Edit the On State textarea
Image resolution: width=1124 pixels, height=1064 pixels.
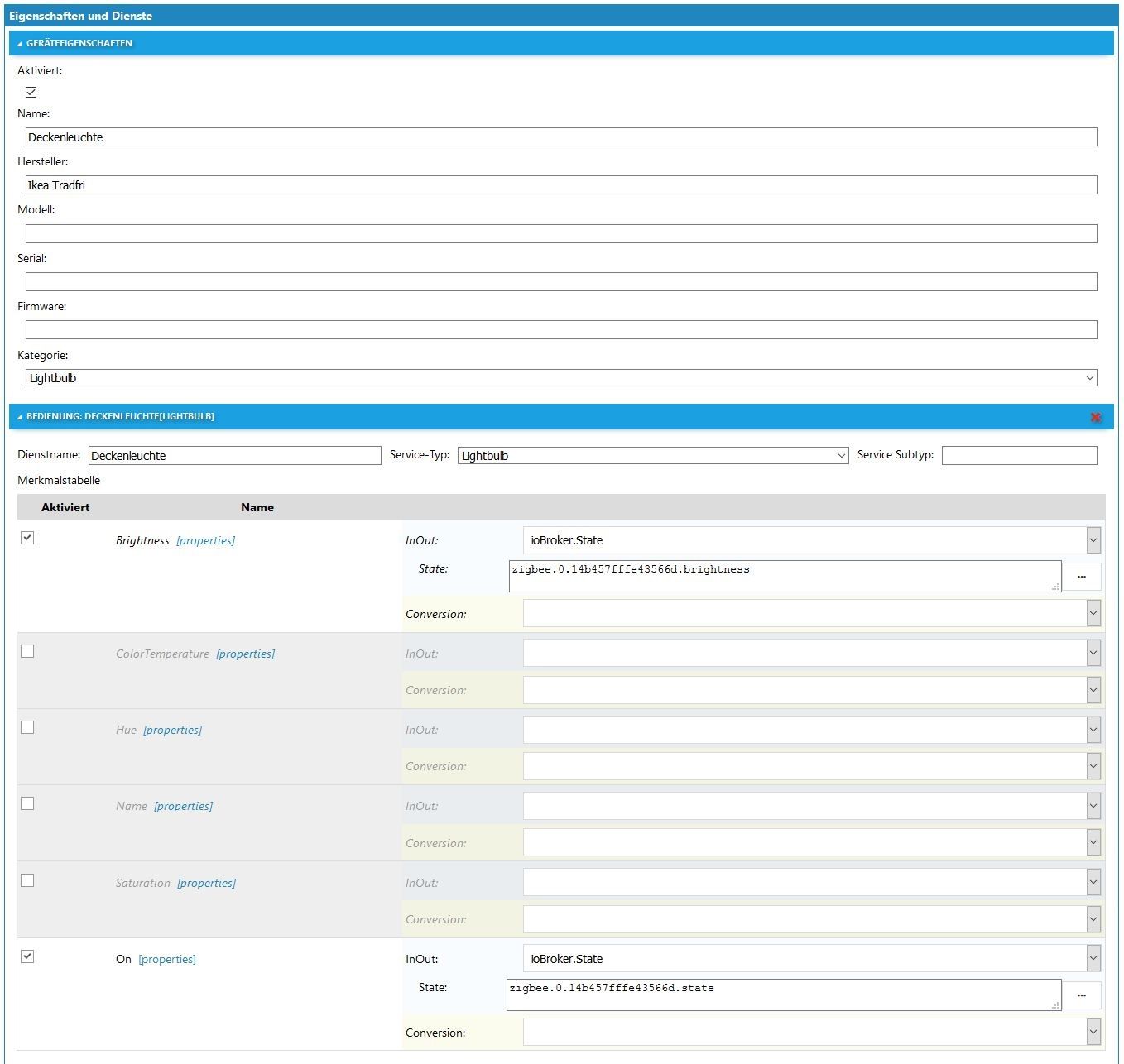click(x=783, y=995)
